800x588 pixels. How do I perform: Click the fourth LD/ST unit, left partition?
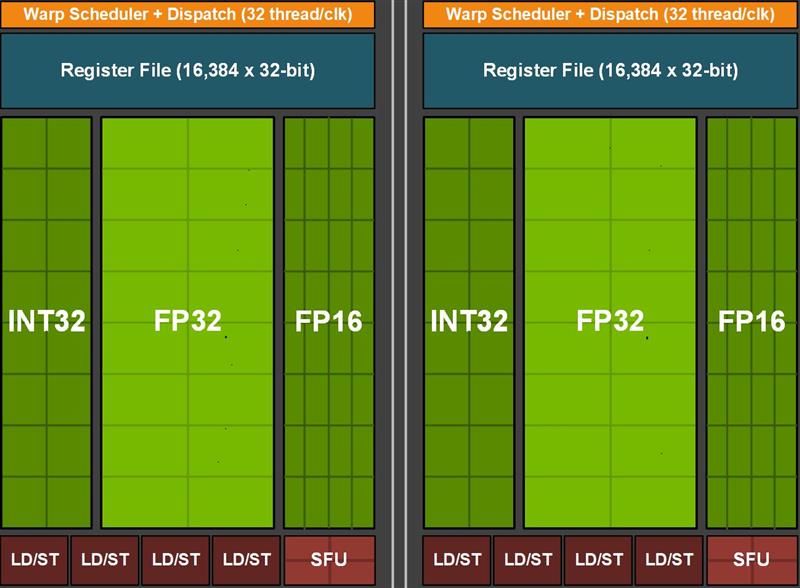click(x=246, y=560)
